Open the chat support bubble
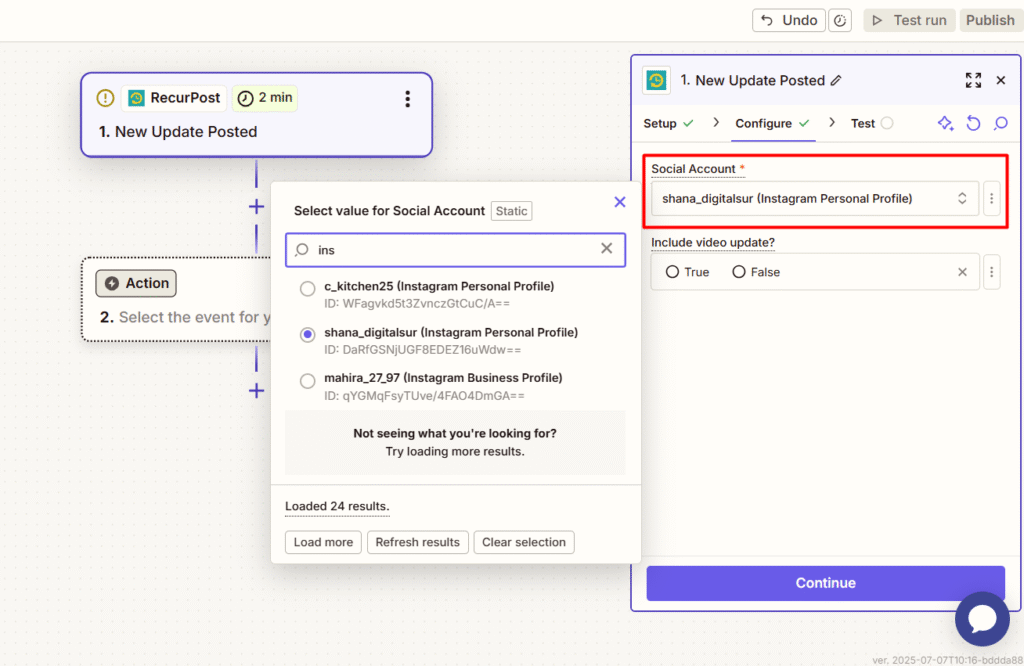 tap(982, 619)
